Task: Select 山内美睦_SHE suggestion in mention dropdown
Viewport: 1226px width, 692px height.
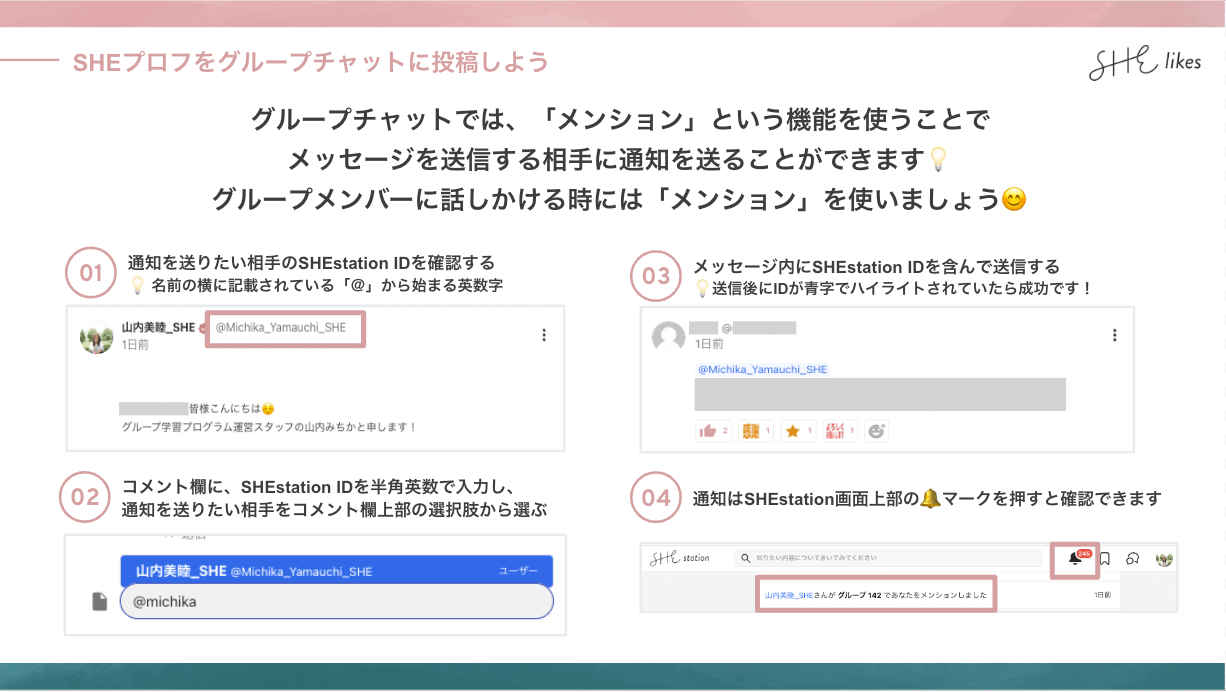Action: 336,571
